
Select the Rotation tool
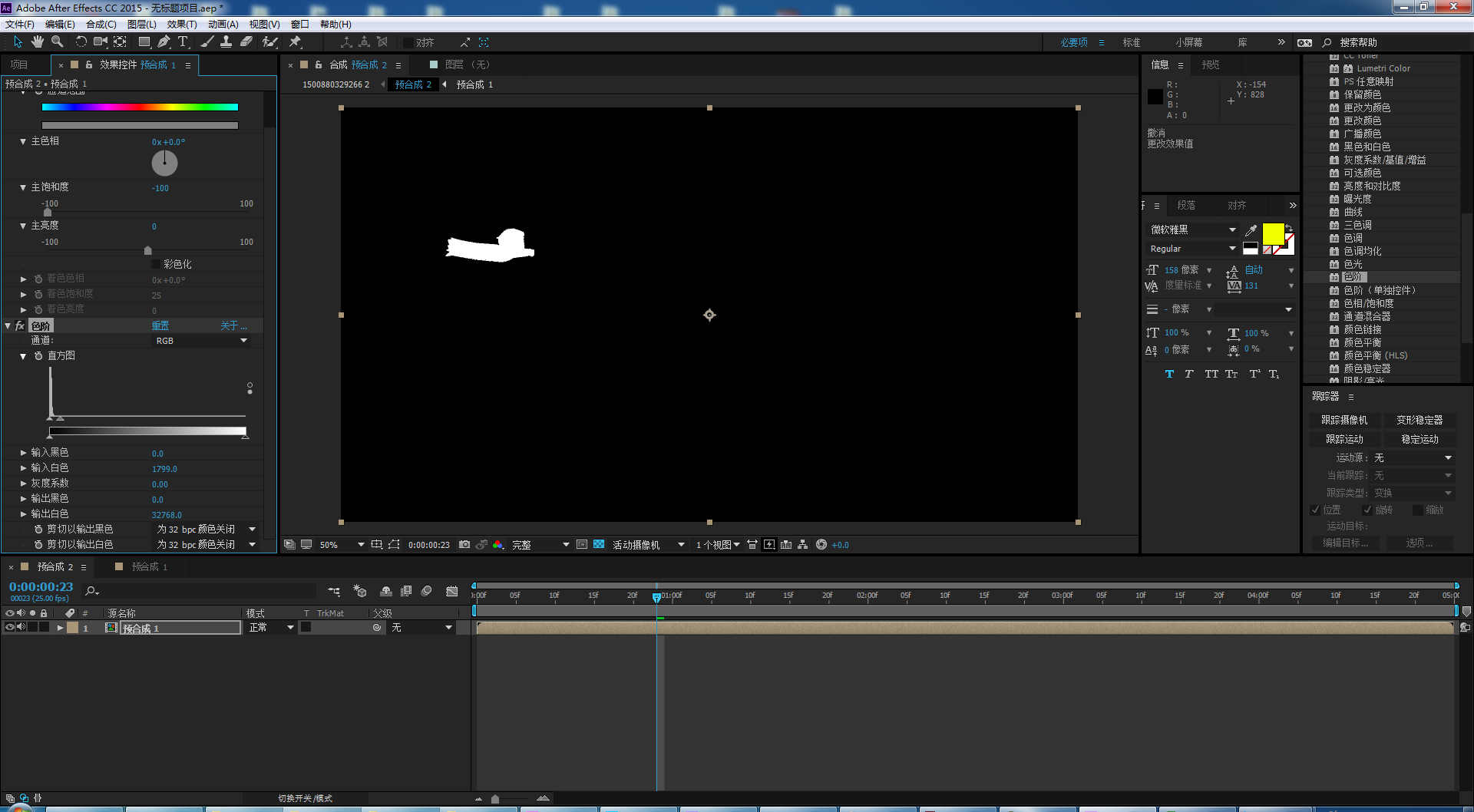coord(81,42)
